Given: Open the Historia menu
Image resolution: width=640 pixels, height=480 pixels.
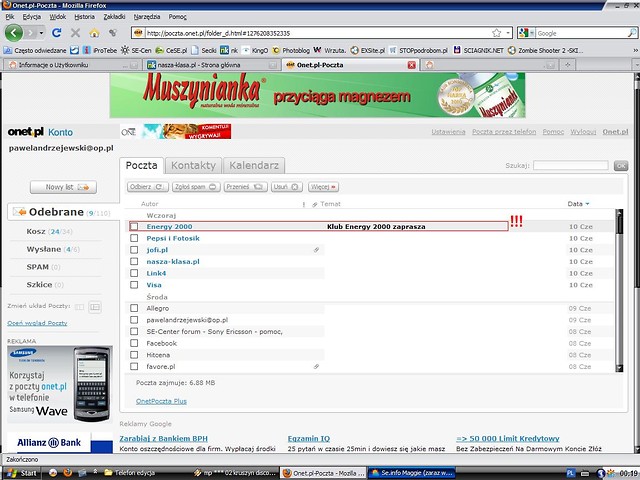Looking at the screenshot, I should coord(84,17).
